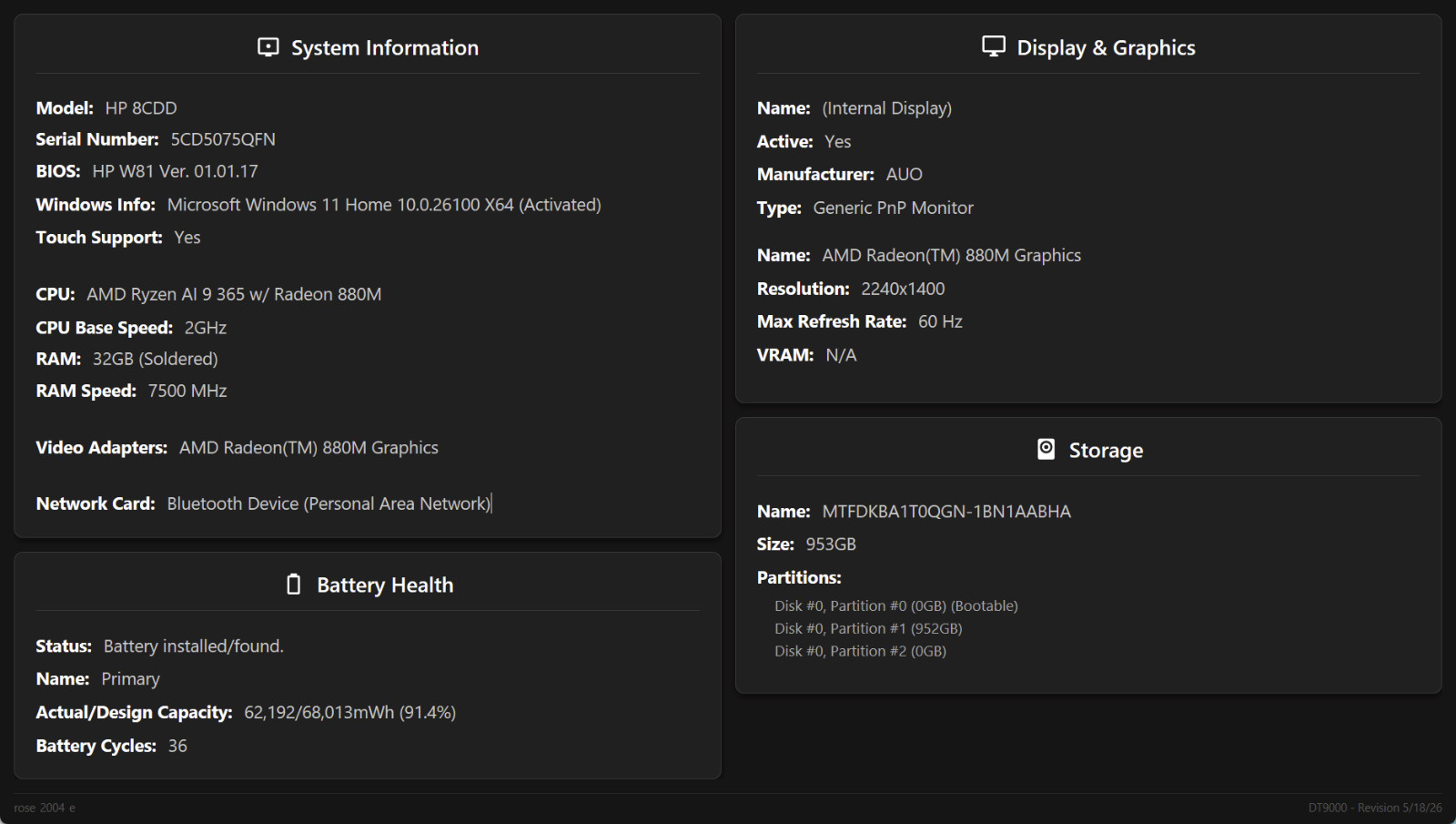Click the Serial Number: label

point(97,139)
